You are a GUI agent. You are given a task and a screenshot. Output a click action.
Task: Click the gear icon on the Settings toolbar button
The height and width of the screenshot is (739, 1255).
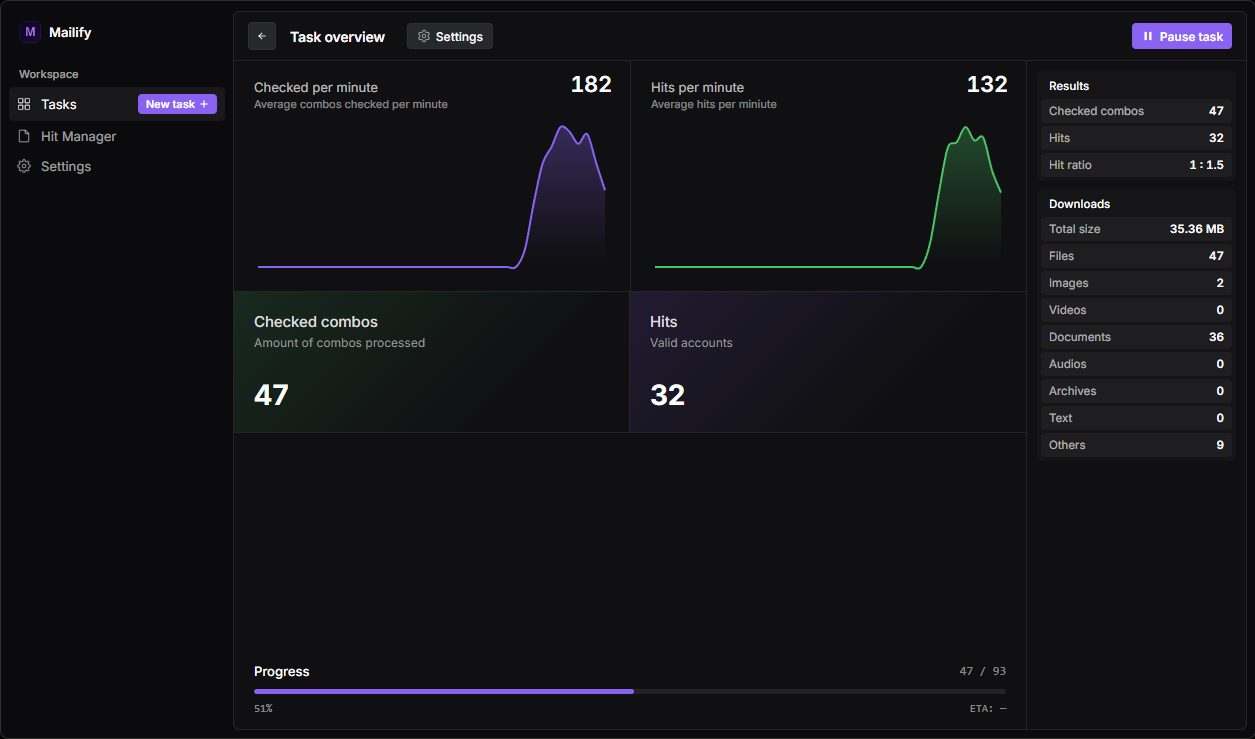[423, 36]
